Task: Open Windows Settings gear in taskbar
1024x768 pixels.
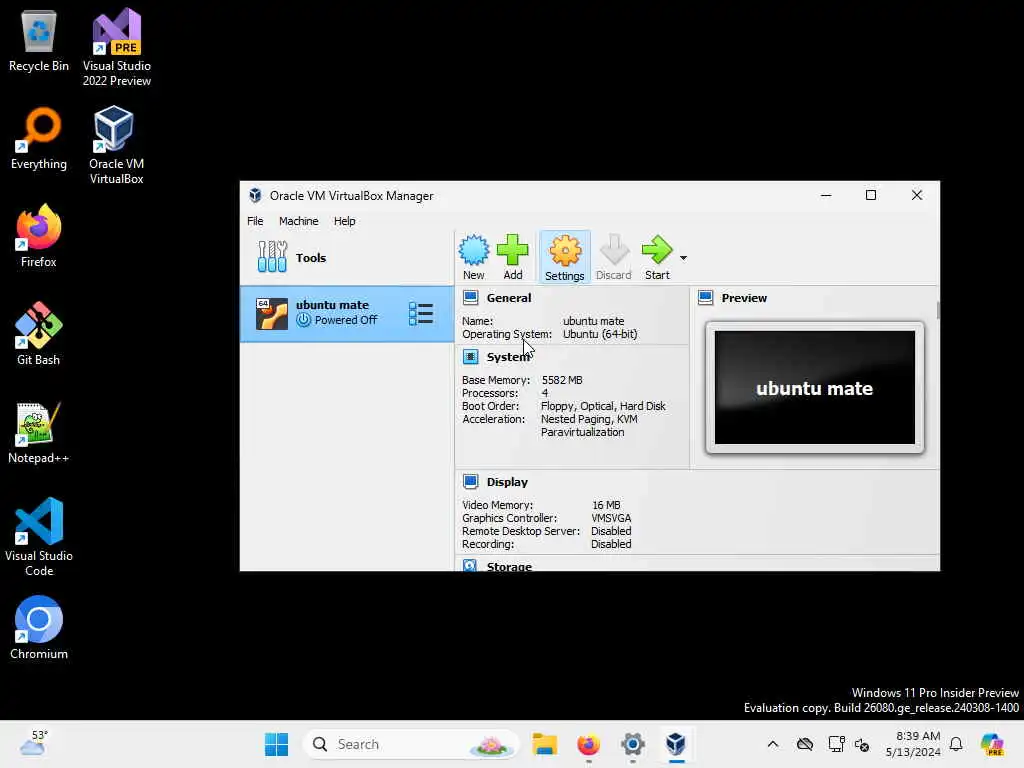Action: click(633, 744)
